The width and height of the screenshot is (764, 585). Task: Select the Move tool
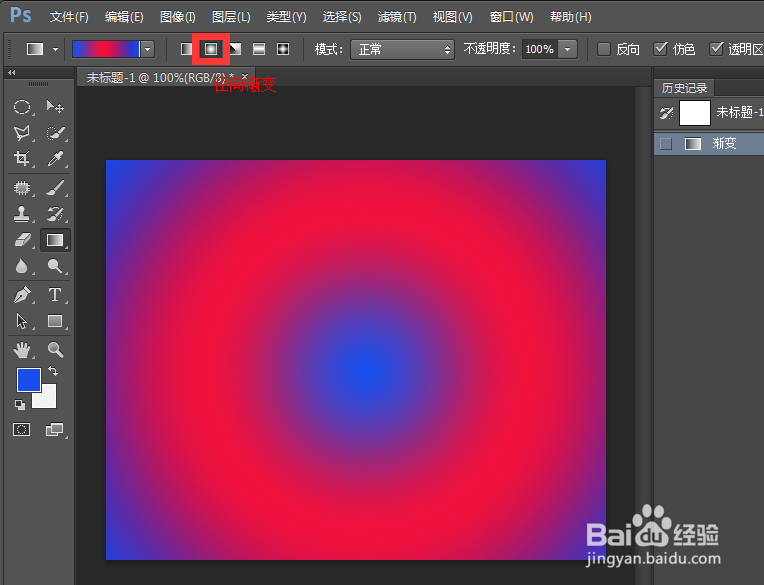click(55, 106)
